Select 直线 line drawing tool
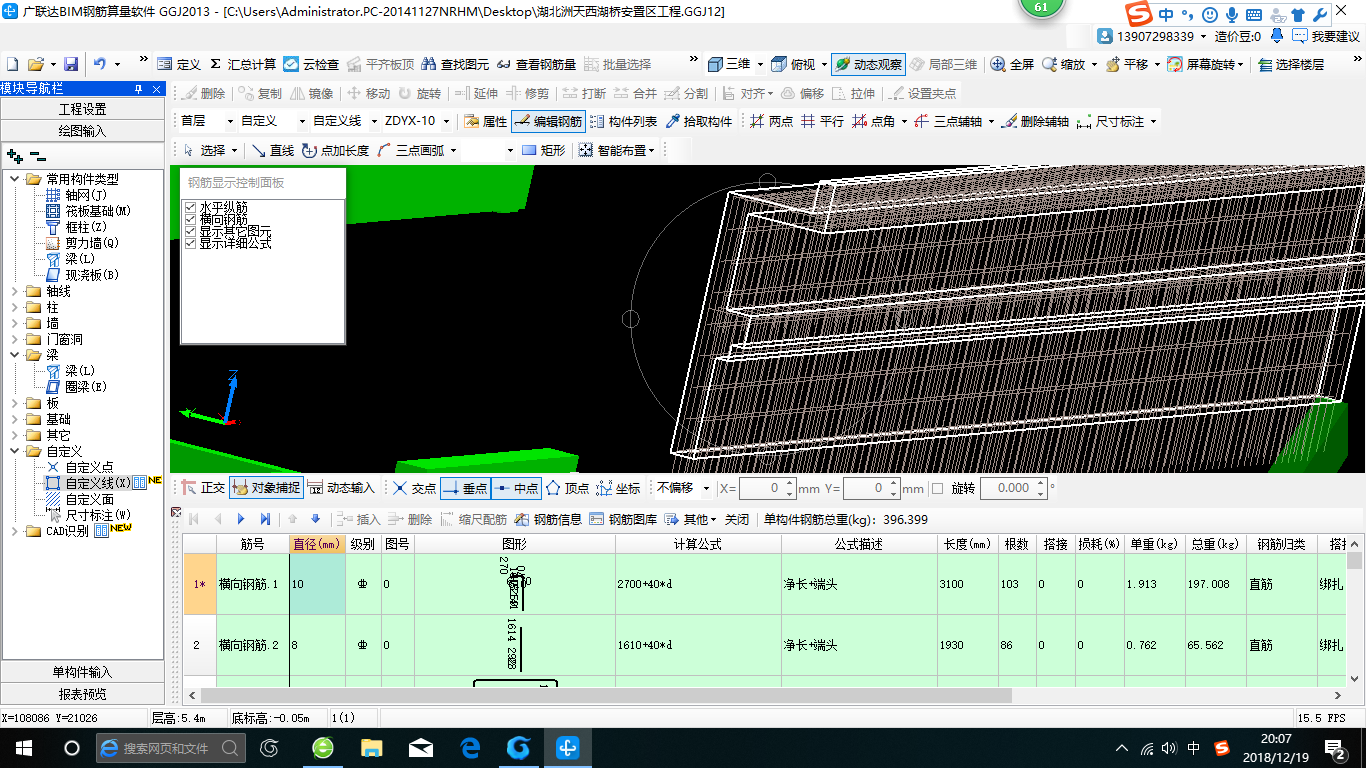 click(x=273, y=151)
